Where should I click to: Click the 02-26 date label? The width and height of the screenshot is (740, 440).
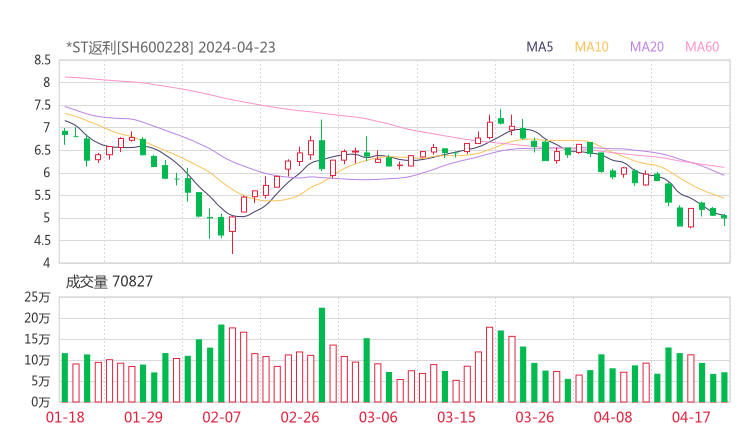click(300, 417)
